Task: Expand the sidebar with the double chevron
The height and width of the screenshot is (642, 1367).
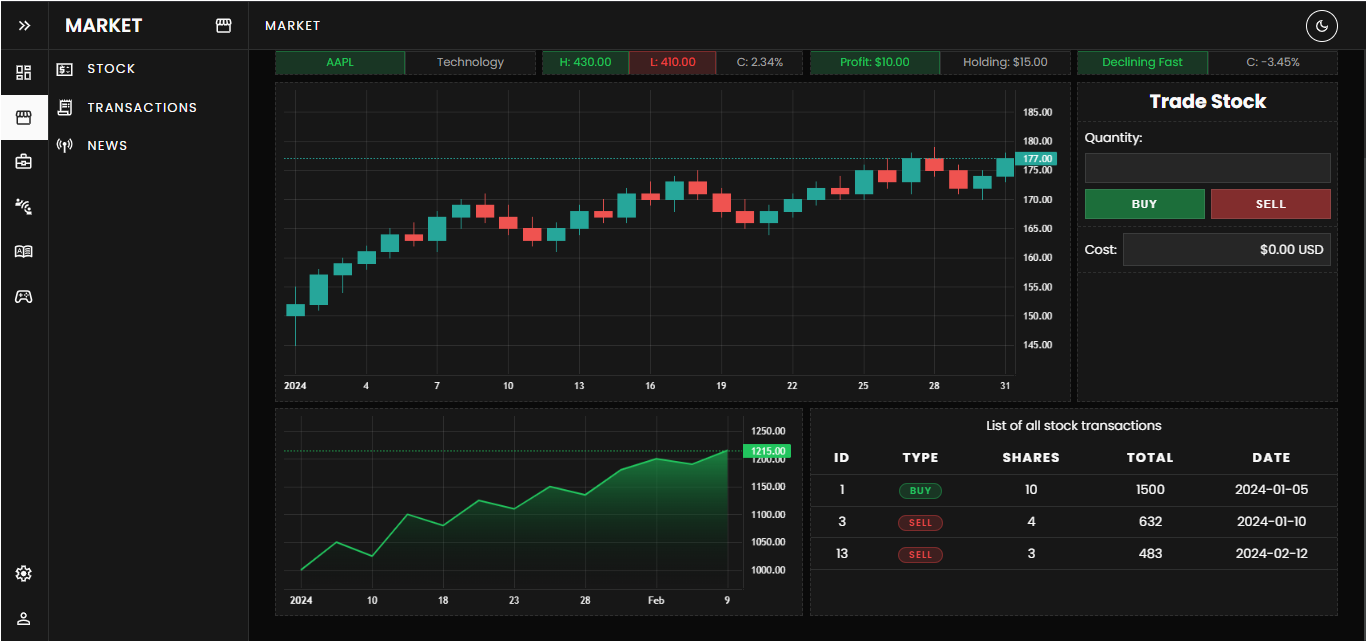Action: point(24,25)
